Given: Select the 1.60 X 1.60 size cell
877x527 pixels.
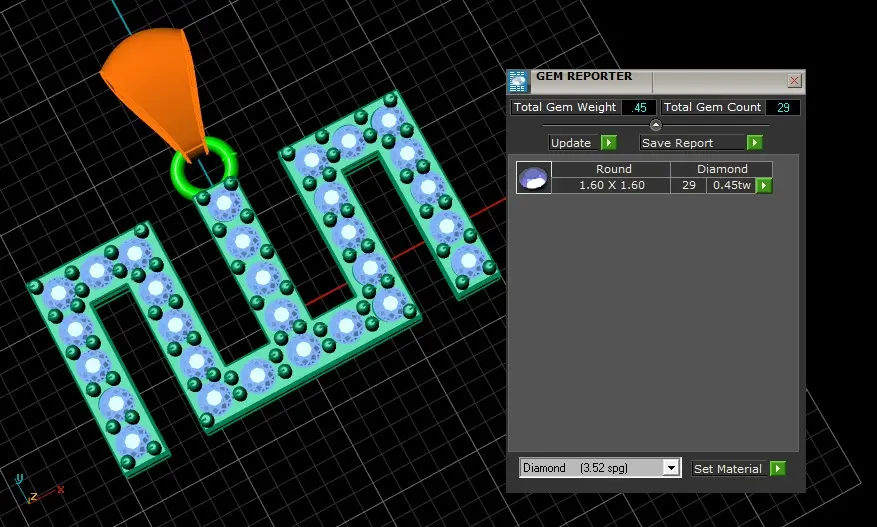Looking at the screenshot, I should (x=612, y=185).
